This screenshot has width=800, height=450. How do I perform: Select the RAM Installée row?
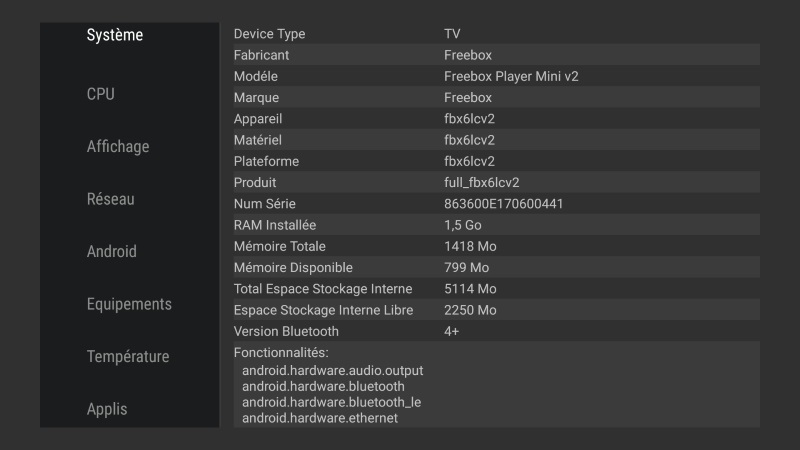coord(495,225)
